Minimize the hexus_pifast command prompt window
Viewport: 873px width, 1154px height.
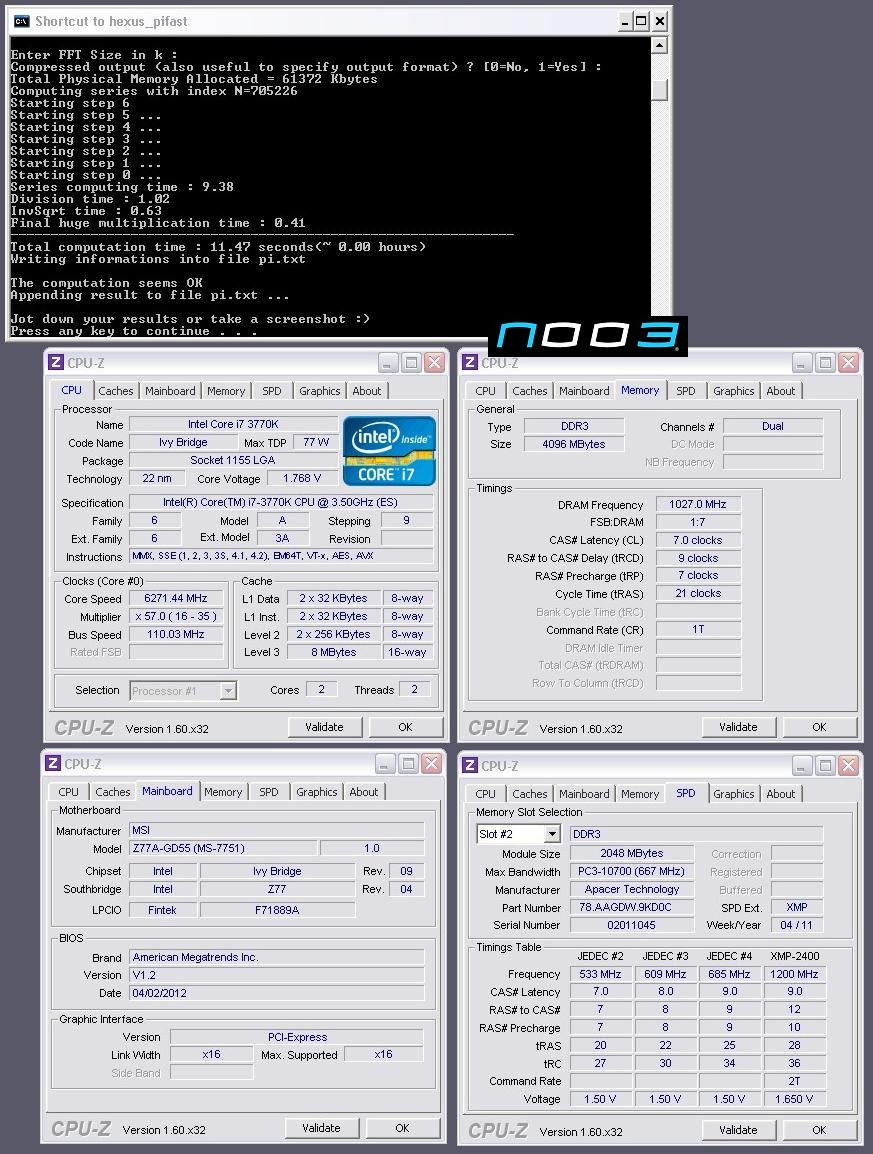(x=623, y=20)
